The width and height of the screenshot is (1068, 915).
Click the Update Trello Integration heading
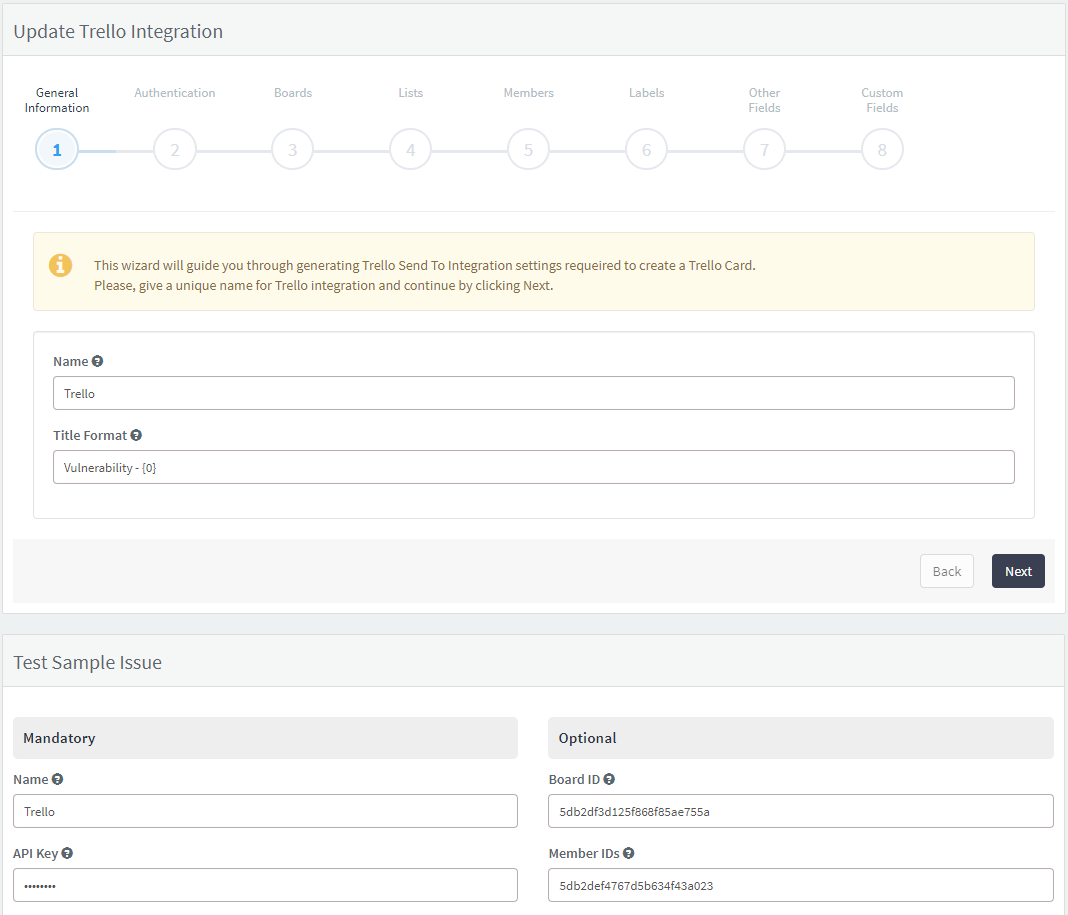[118, 31]
